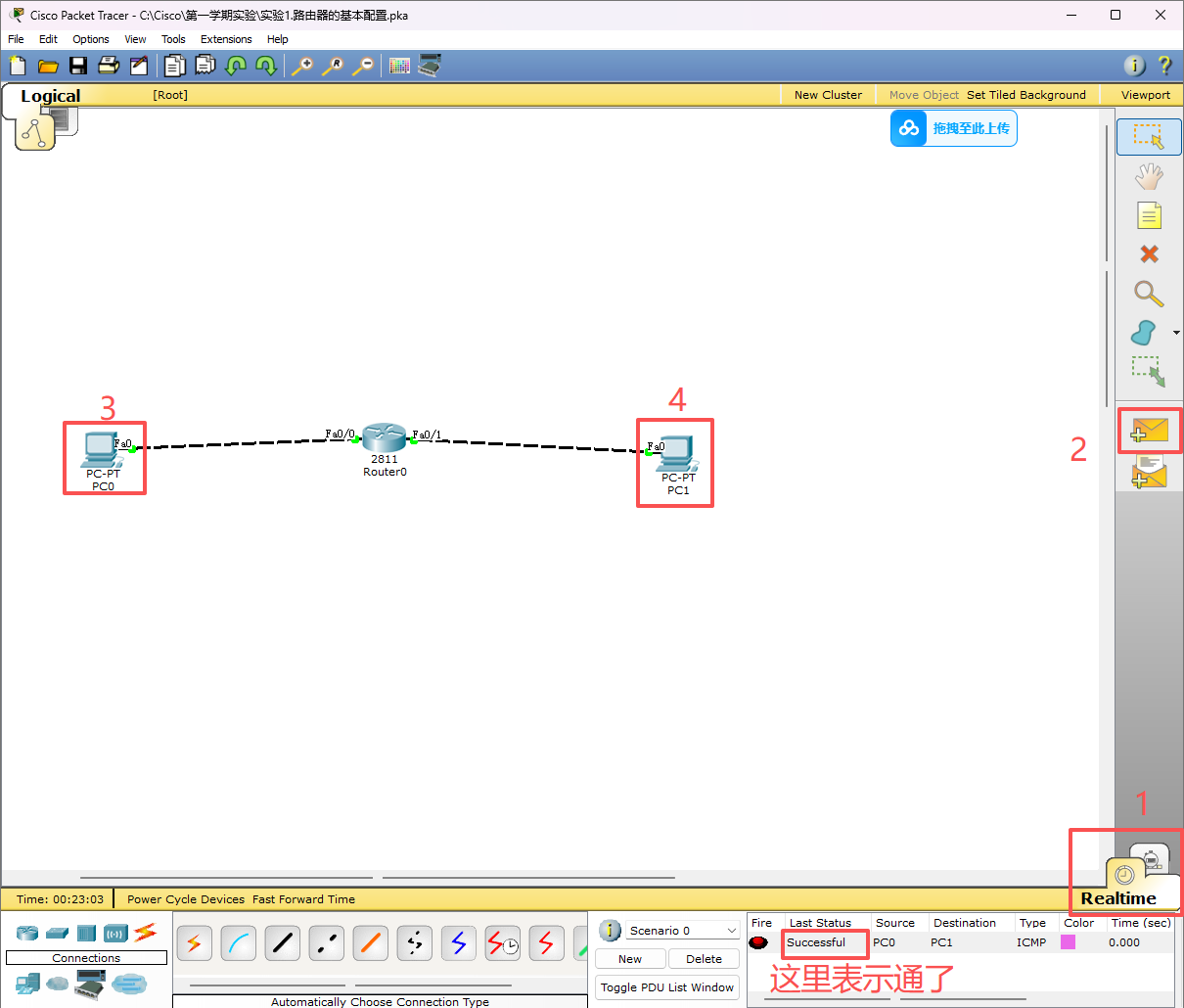Choose the Move Layout hand tool
This screenshot has height=1008, width=1184.
pyautogui.click(x=1149, y=176)
